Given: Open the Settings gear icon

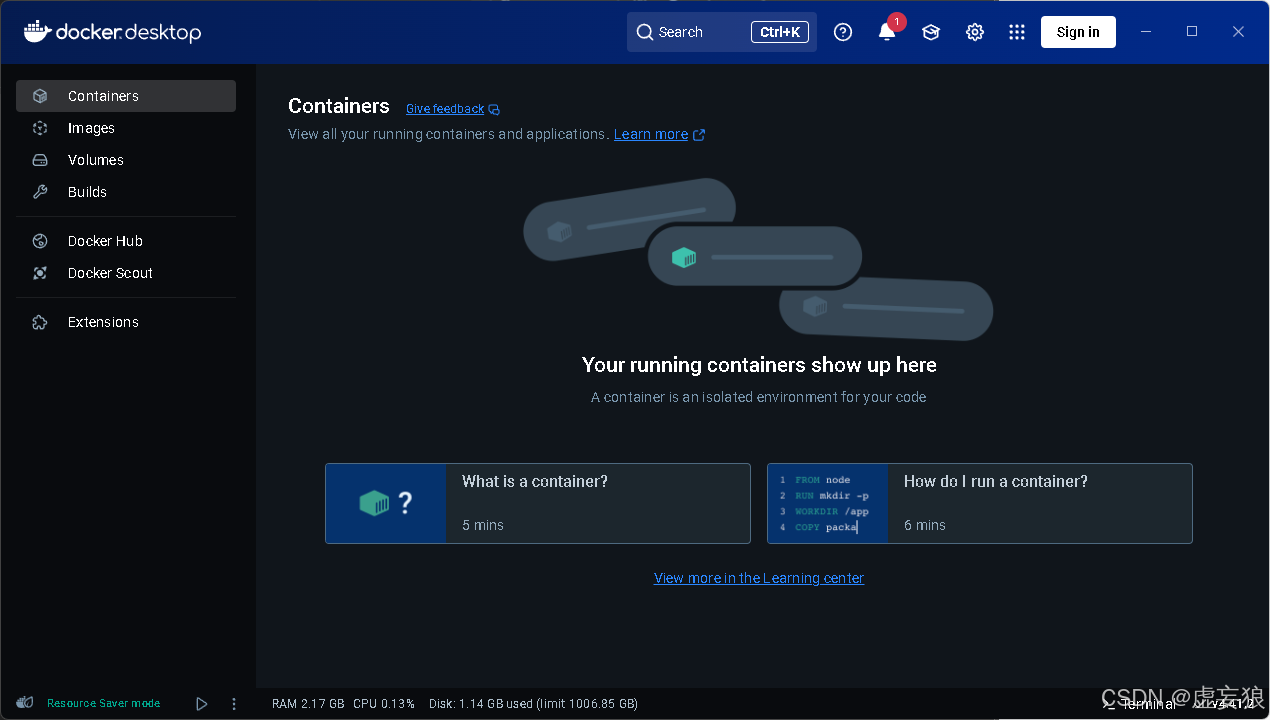Looking at the screenshot, I should point(975,32).
